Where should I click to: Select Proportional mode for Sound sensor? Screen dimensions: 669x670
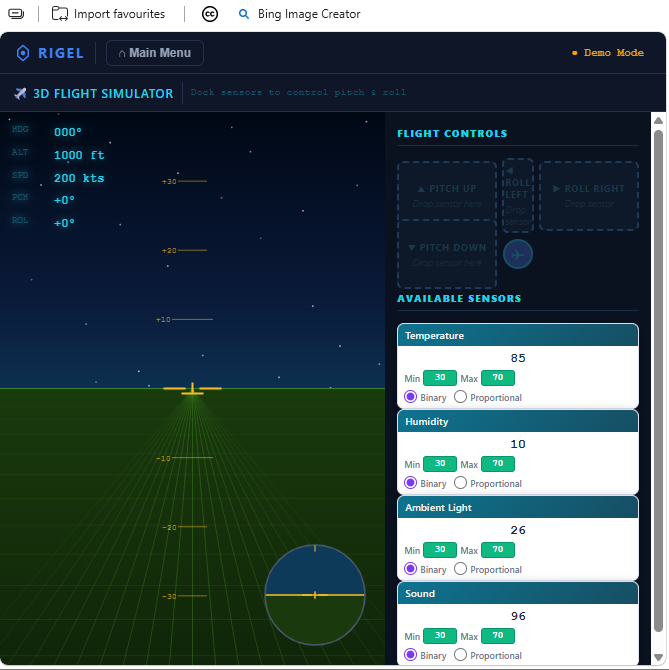(x=460, y=655)
